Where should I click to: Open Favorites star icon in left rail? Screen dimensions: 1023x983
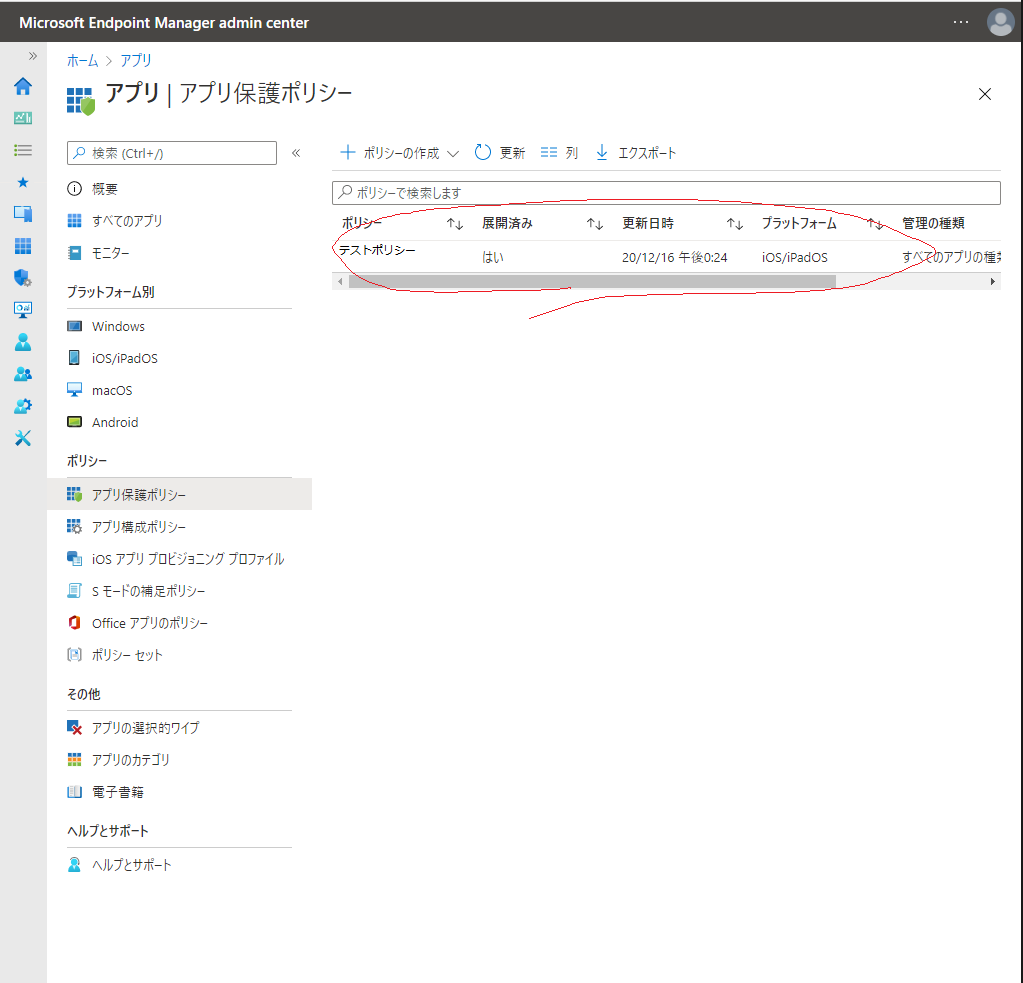point(23,182)
